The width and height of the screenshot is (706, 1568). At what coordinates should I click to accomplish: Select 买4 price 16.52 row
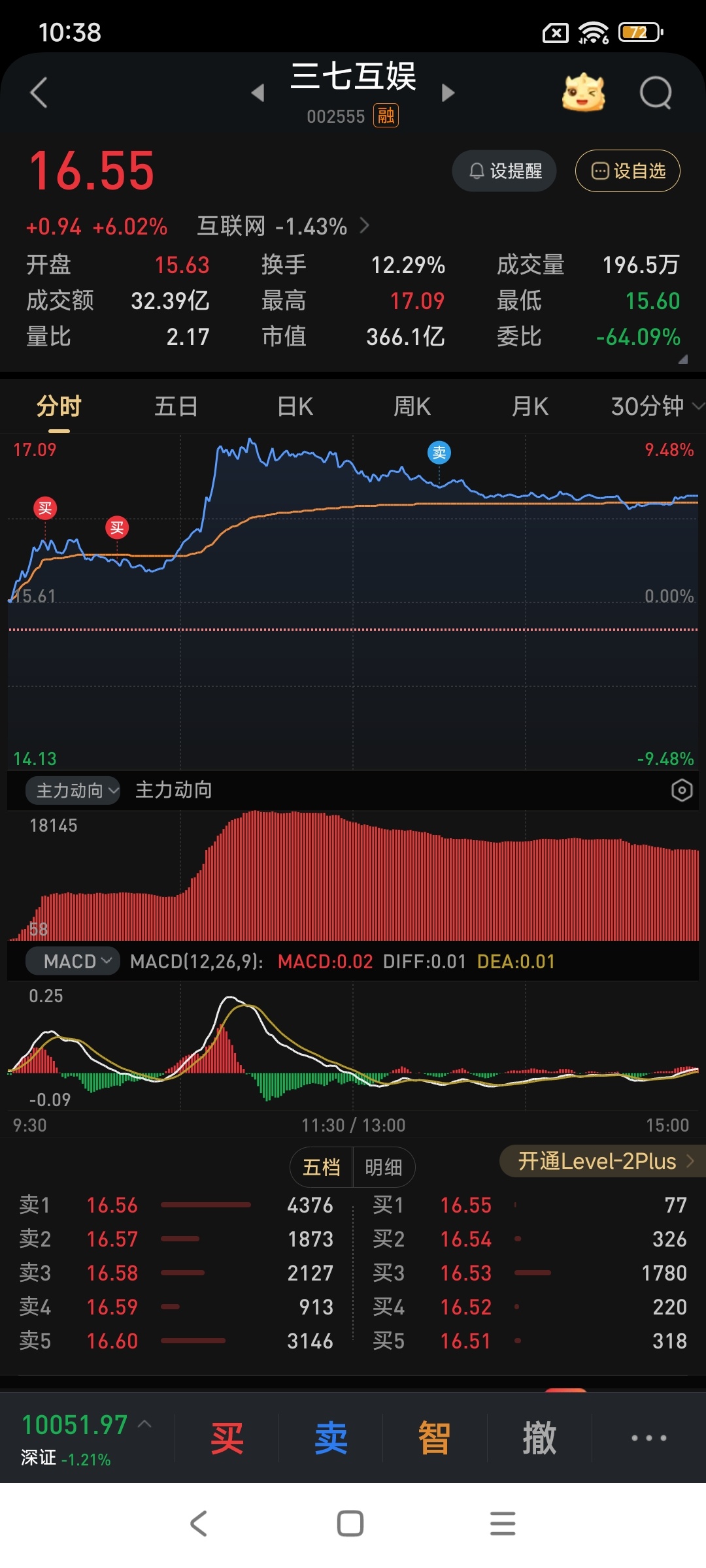coord(529,1307)
